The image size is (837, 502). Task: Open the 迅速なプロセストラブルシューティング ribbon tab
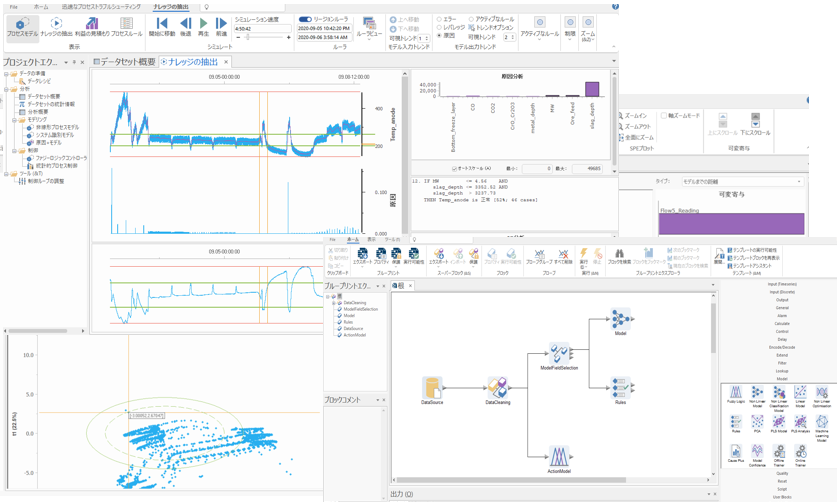click(x=100, y=7)
